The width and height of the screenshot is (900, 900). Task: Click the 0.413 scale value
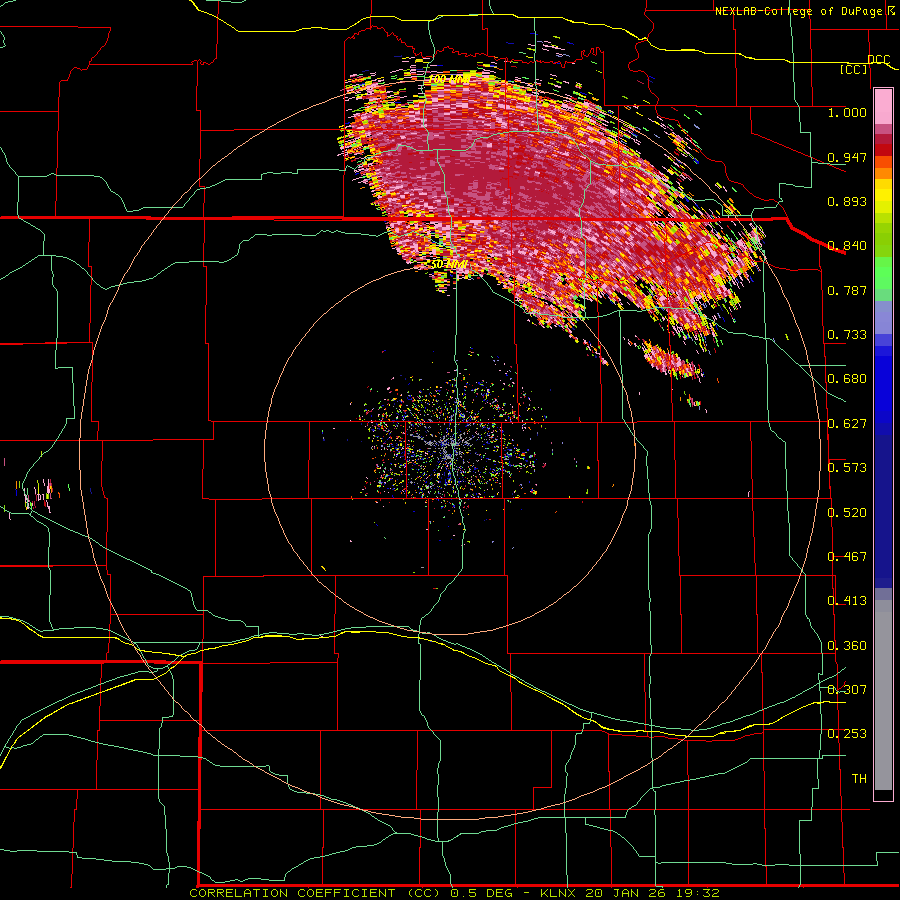847,601
